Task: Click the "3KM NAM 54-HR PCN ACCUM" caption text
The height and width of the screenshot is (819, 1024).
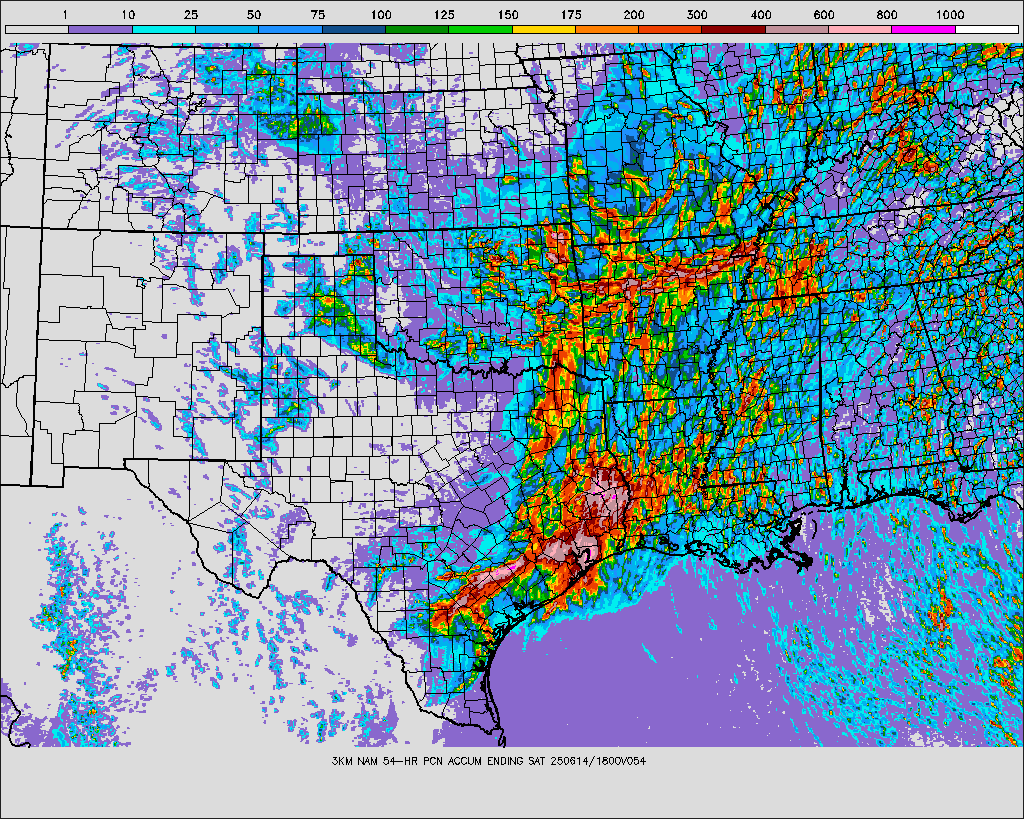Action: coord(408,761)
